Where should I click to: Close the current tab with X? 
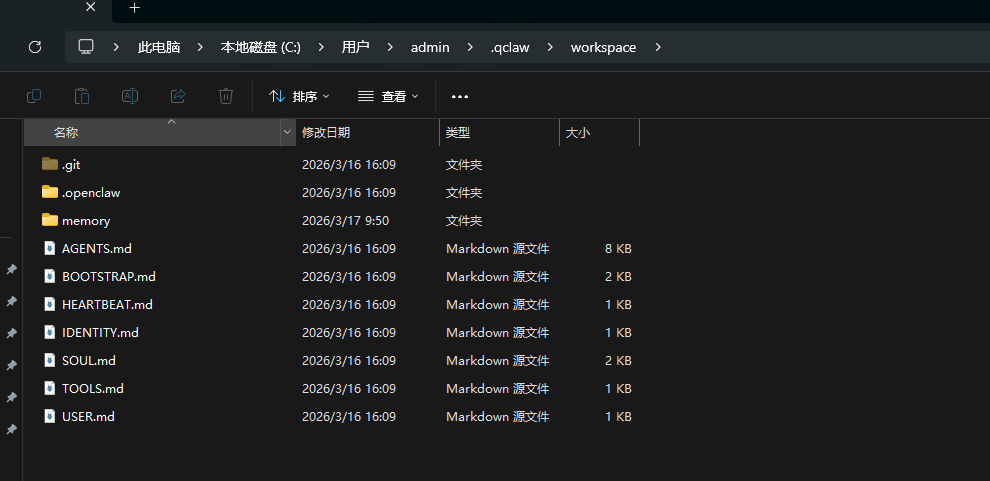point(90,7)
